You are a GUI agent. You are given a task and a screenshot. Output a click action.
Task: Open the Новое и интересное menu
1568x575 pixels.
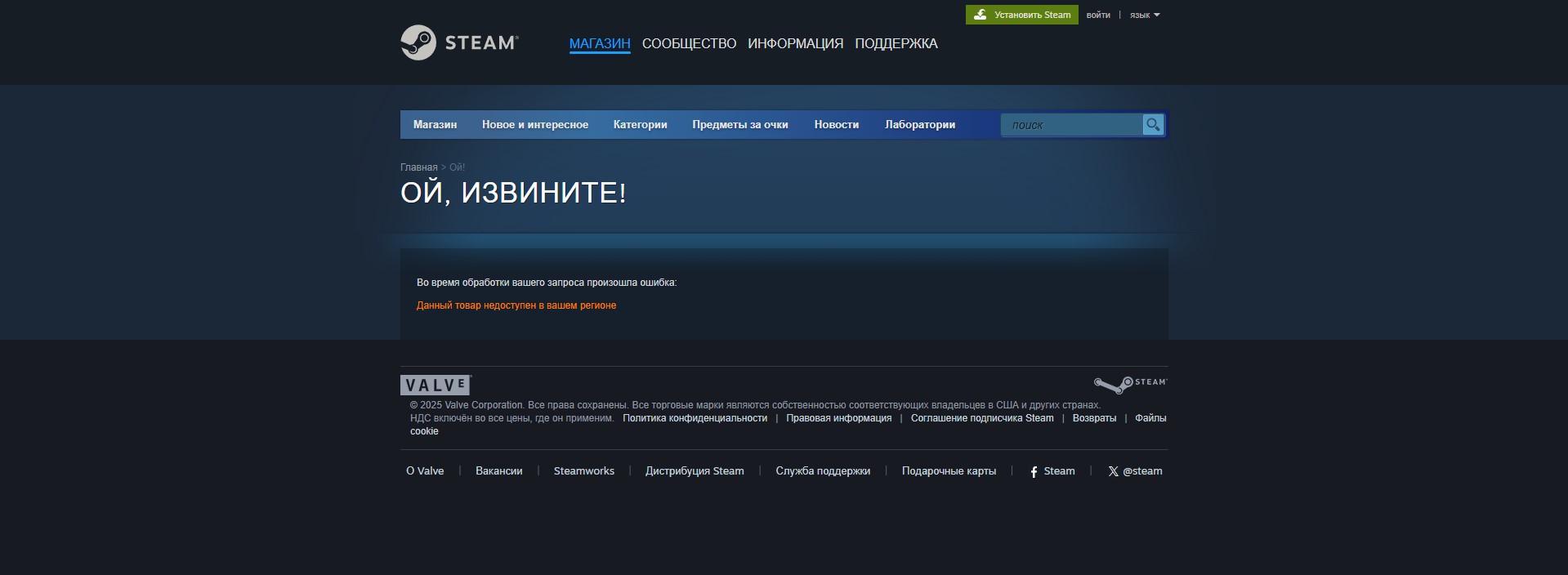pyautogui.click(x=534, y=125)
